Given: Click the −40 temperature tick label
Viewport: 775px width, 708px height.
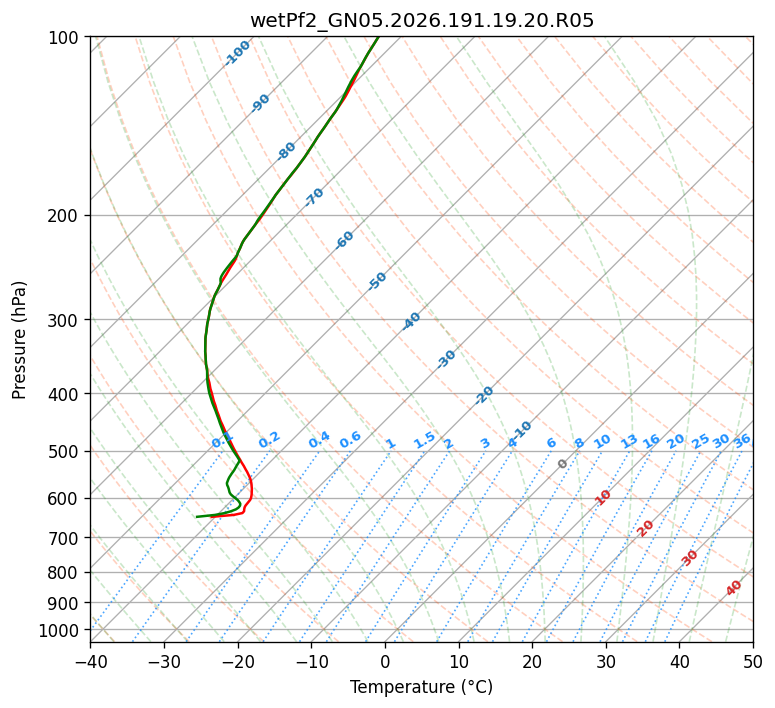Looking at the screenshot, I should tap(90, 662).
